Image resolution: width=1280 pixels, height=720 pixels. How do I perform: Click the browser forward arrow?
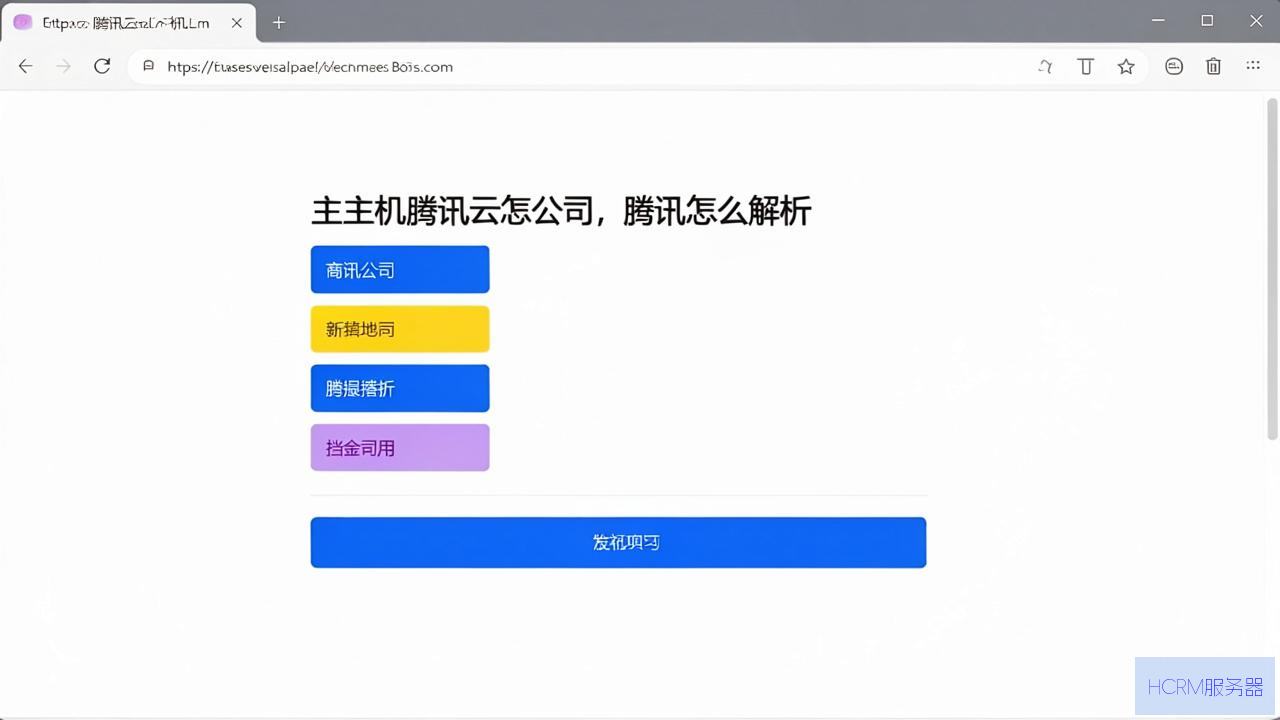click(64, 66)
